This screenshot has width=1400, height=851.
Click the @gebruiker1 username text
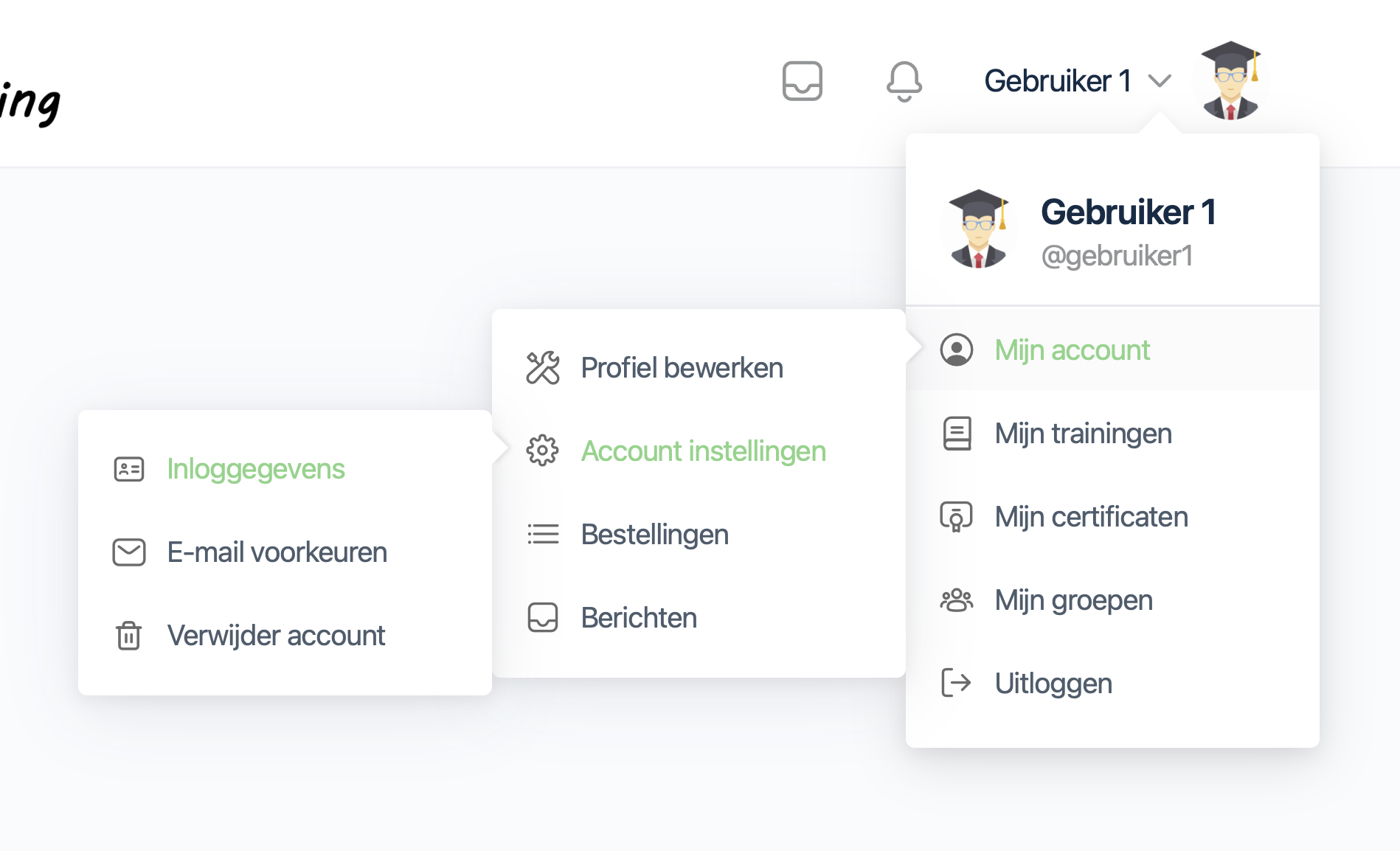click(1117, 256)
